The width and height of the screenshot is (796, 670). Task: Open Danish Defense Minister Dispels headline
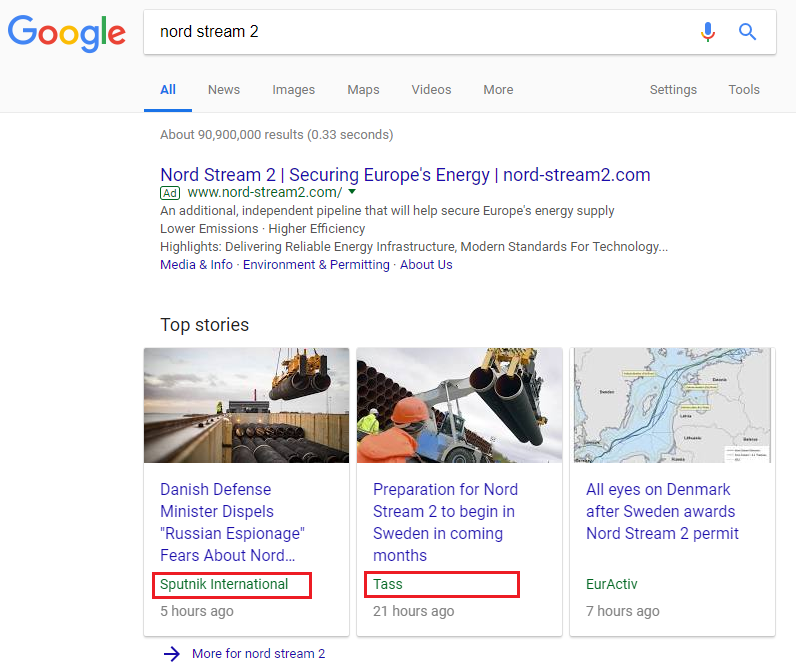coord(232,522)
